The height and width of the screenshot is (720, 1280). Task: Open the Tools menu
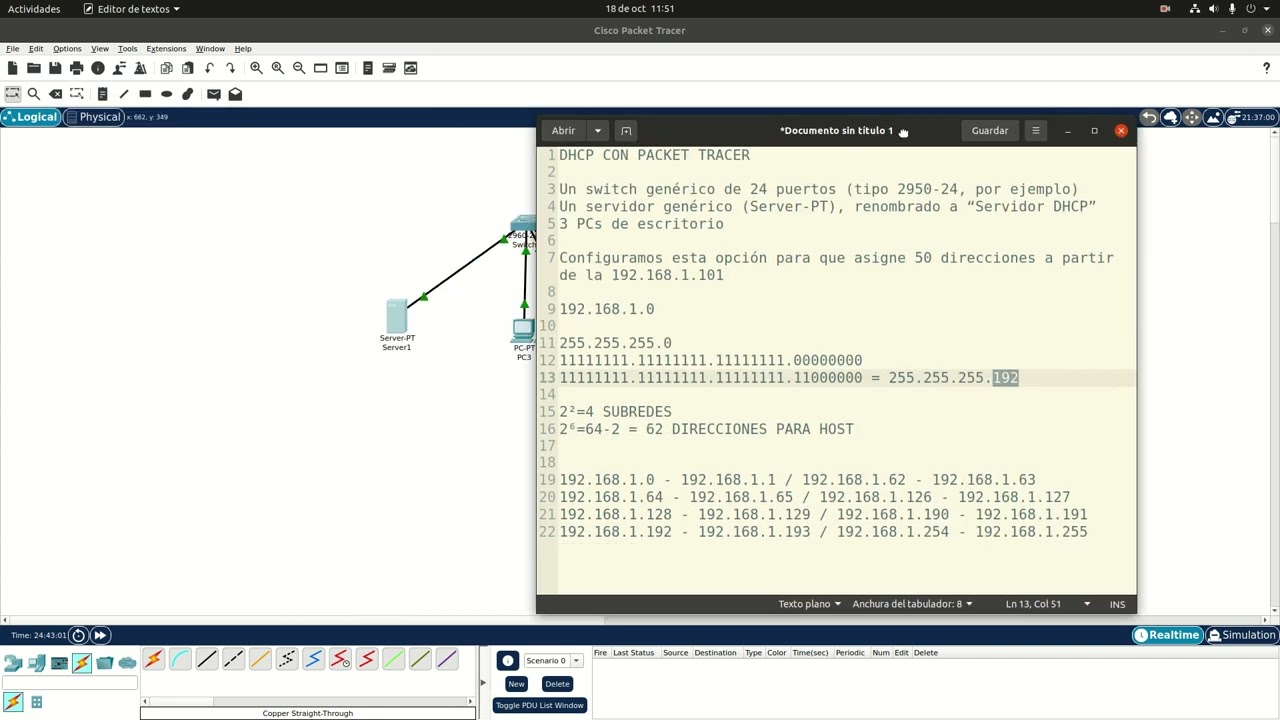pos(127,48)
